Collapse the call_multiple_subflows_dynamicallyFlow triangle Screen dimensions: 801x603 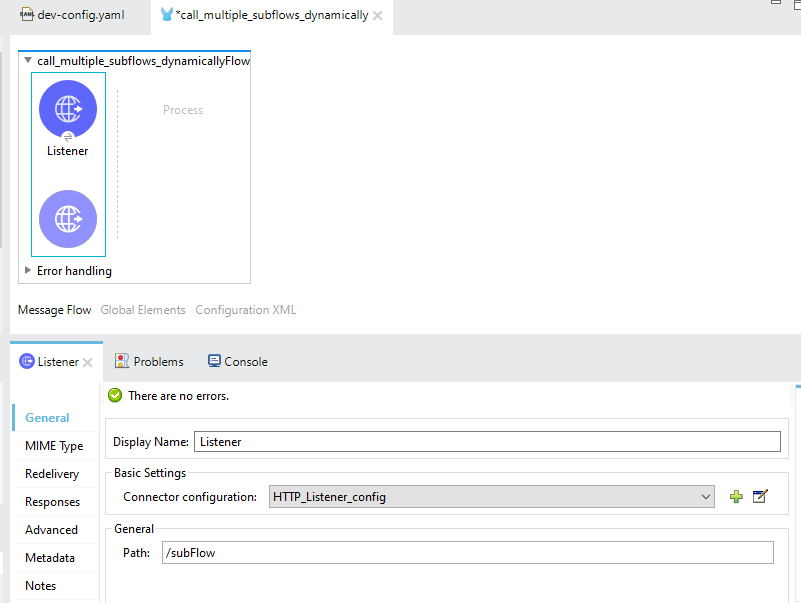28,61
